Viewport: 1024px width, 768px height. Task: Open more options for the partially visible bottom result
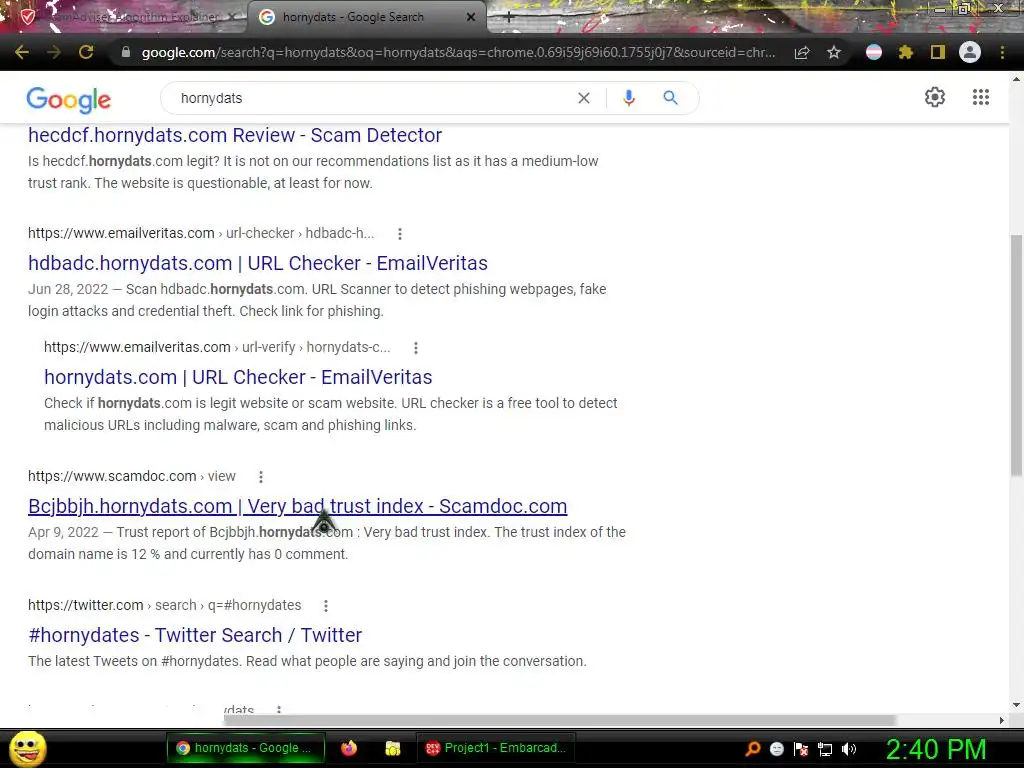point(279,709)
